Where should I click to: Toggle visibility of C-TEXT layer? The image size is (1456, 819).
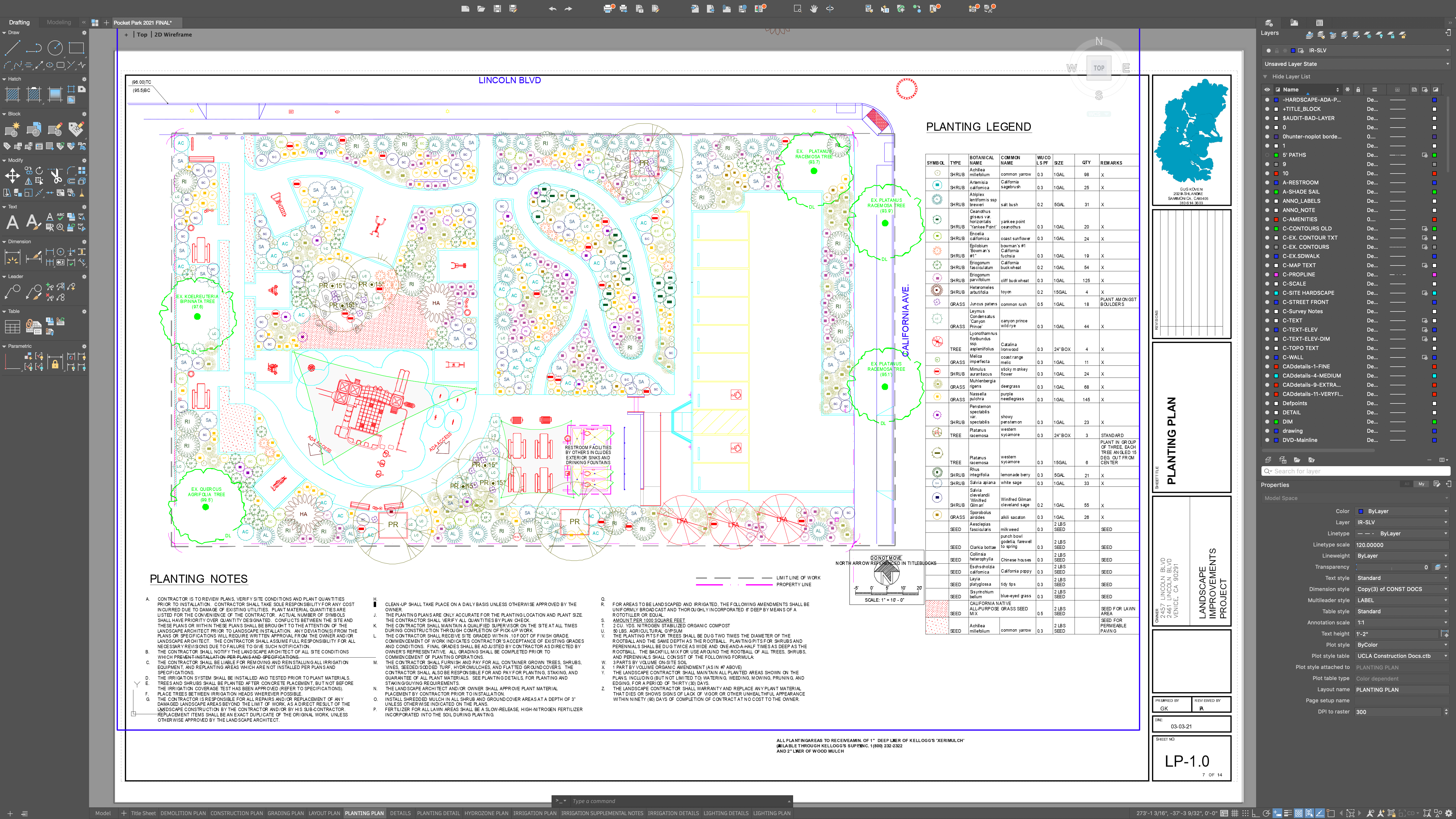pyautogui.click(x=1267, y=320)
